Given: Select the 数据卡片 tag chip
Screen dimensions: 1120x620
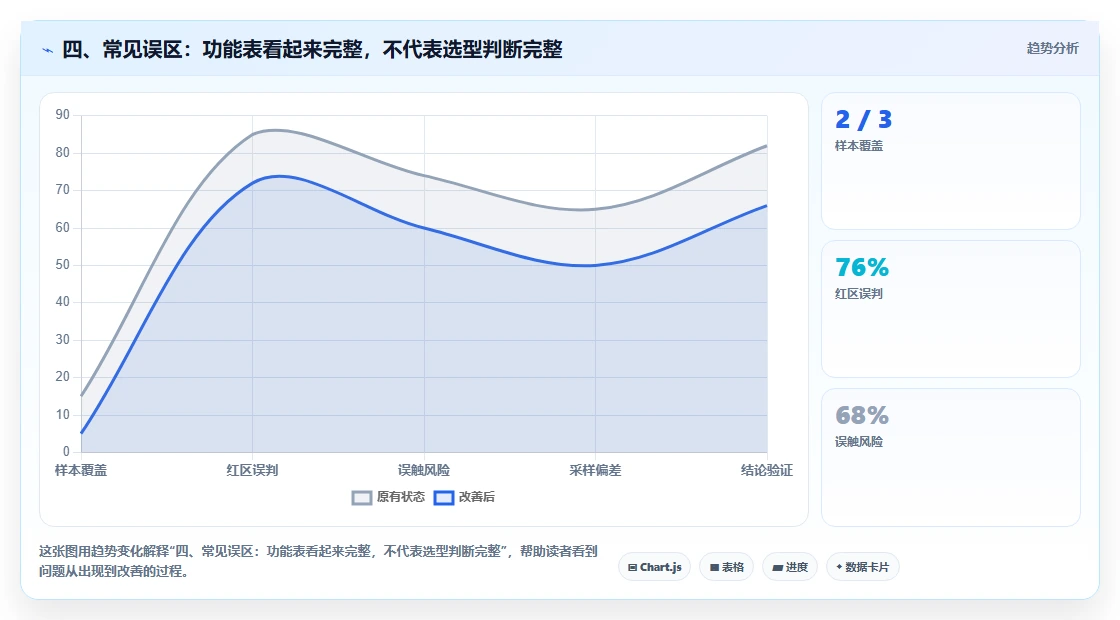Looking at the screenshot, I should 863,567.
